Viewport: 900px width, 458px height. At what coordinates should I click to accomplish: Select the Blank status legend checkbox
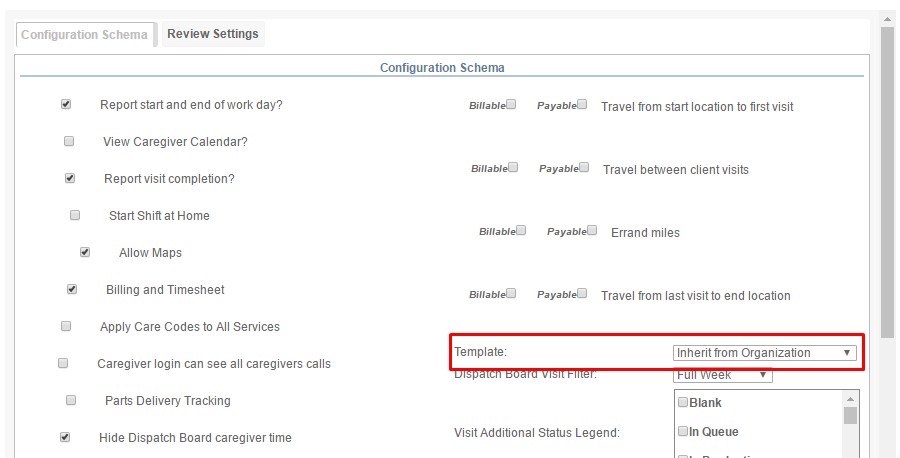coord(683,402)
